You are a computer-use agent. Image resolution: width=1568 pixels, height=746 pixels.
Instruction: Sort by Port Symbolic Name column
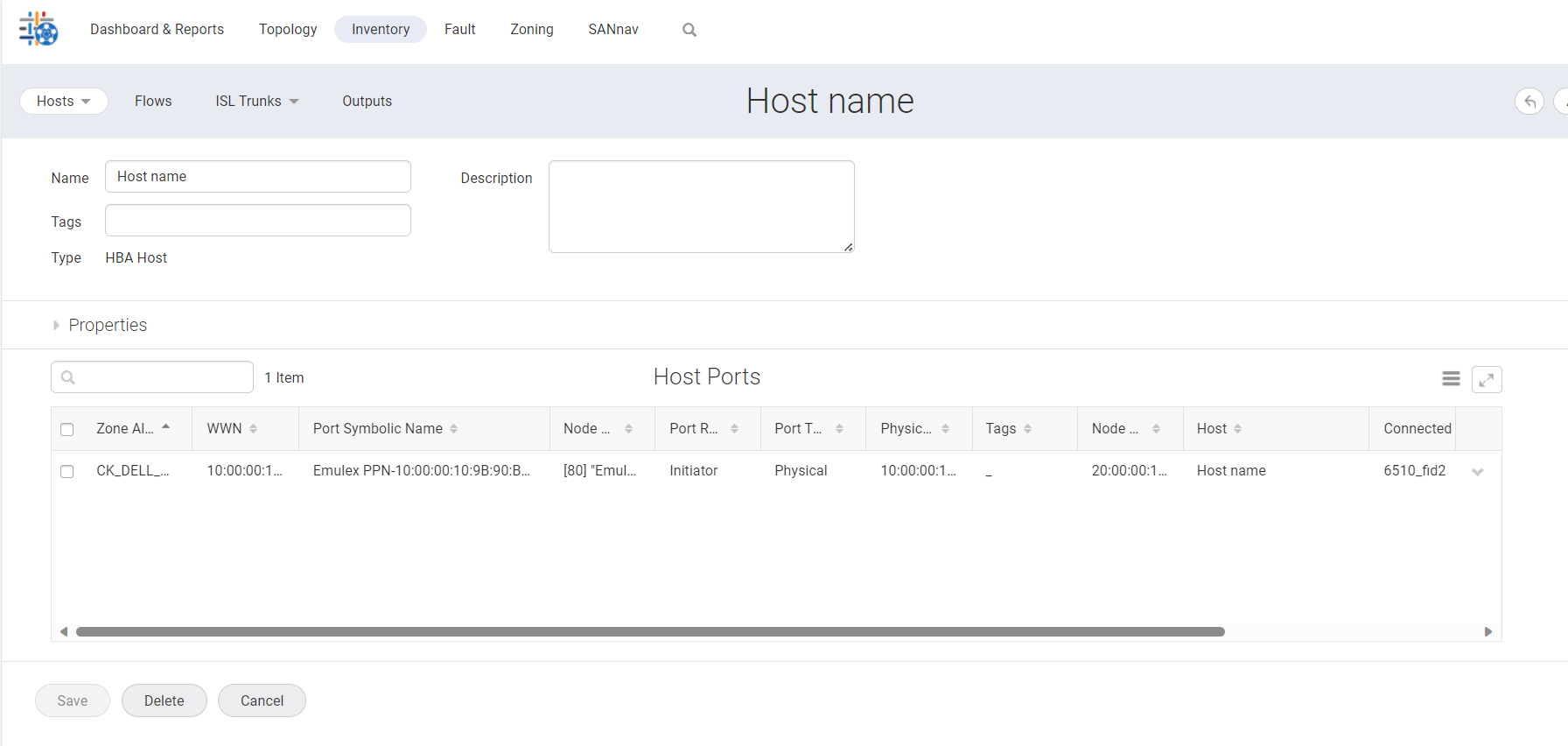[x=453, y=429]
